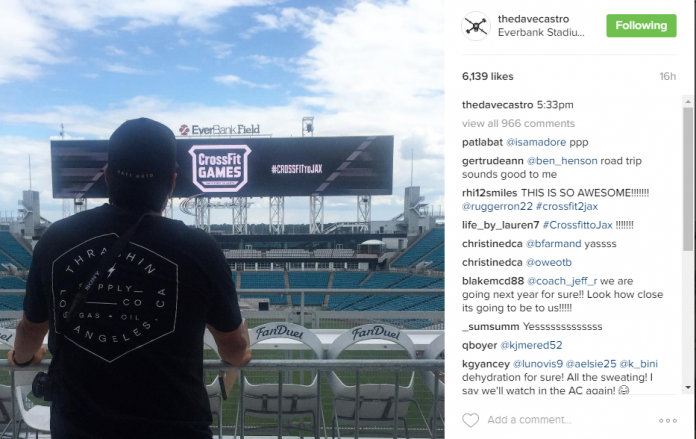Screen dimensions: 696x439
Task: Click the comments scrollbar thumb
Action: [688, 178]
